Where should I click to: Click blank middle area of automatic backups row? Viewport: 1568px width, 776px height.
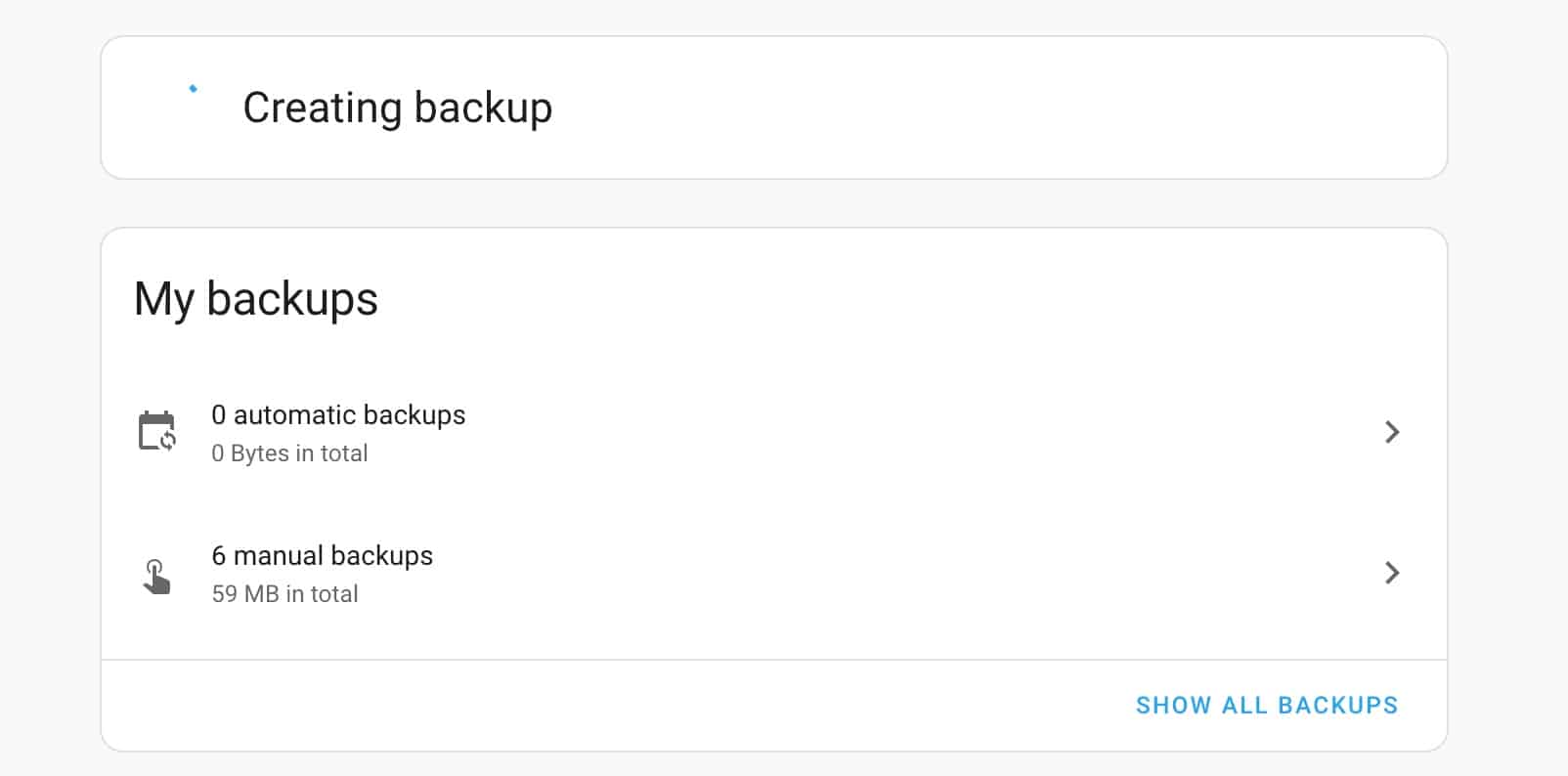click(880, 432)
